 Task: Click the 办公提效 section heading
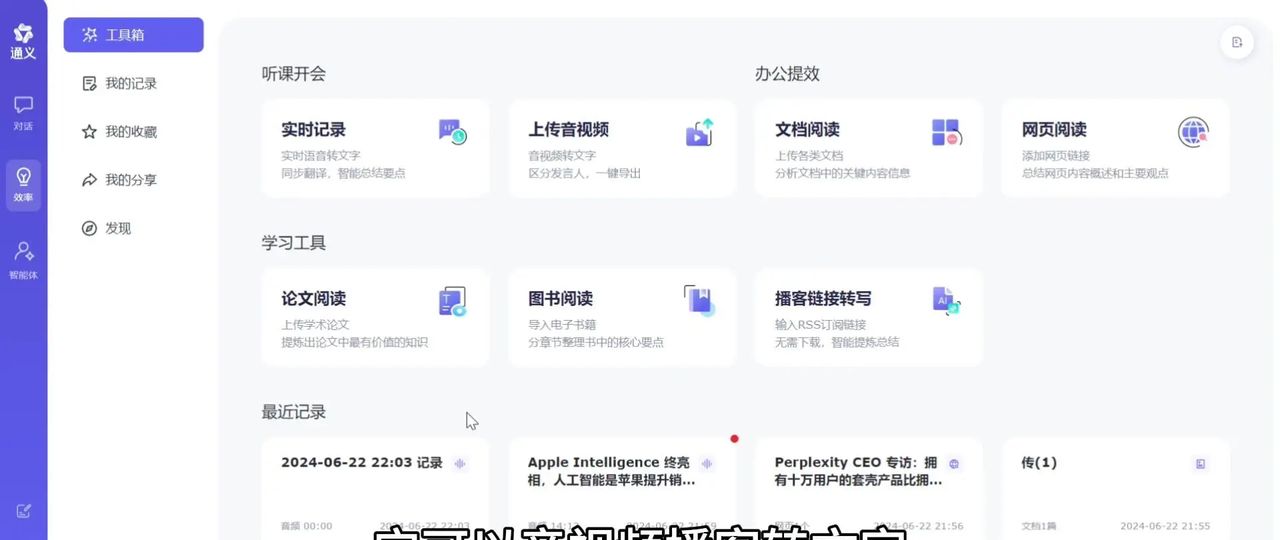coord(787,74)
